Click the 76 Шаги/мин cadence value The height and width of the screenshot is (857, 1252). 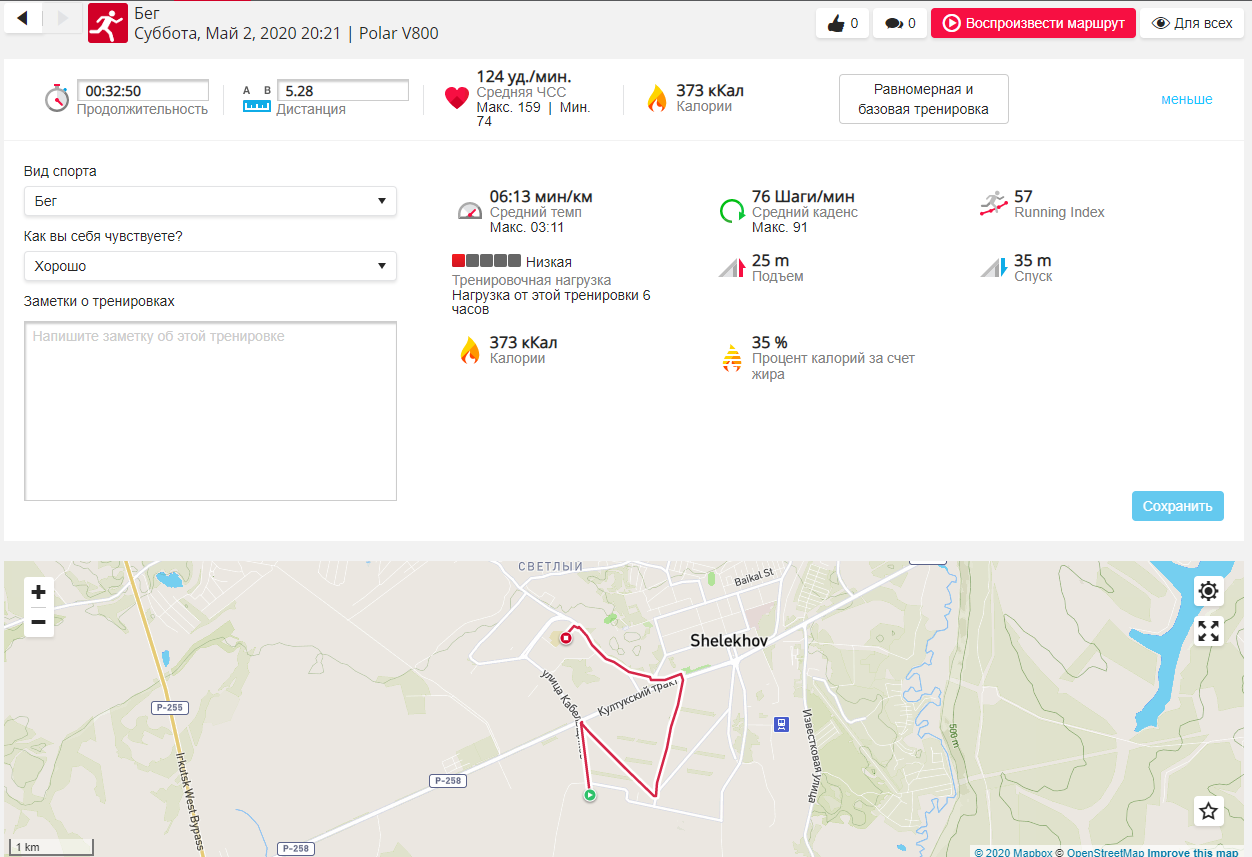(803, 197)
